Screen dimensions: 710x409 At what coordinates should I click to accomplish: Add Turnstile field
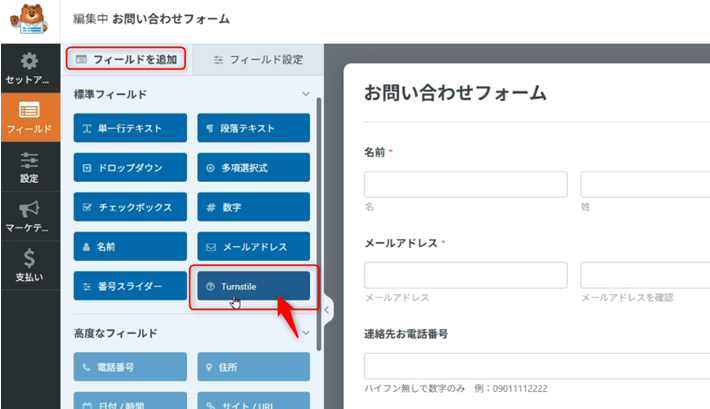254,286
